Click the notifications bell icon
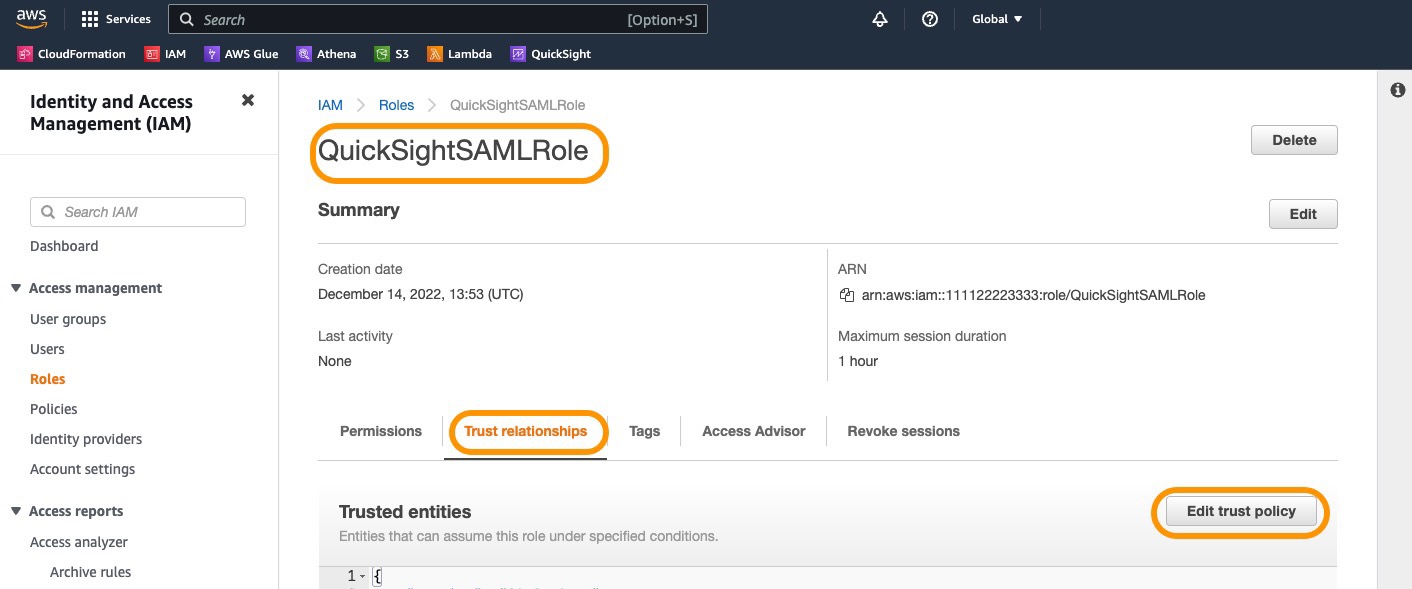The image size is (1412, 589). coord(880,19)
